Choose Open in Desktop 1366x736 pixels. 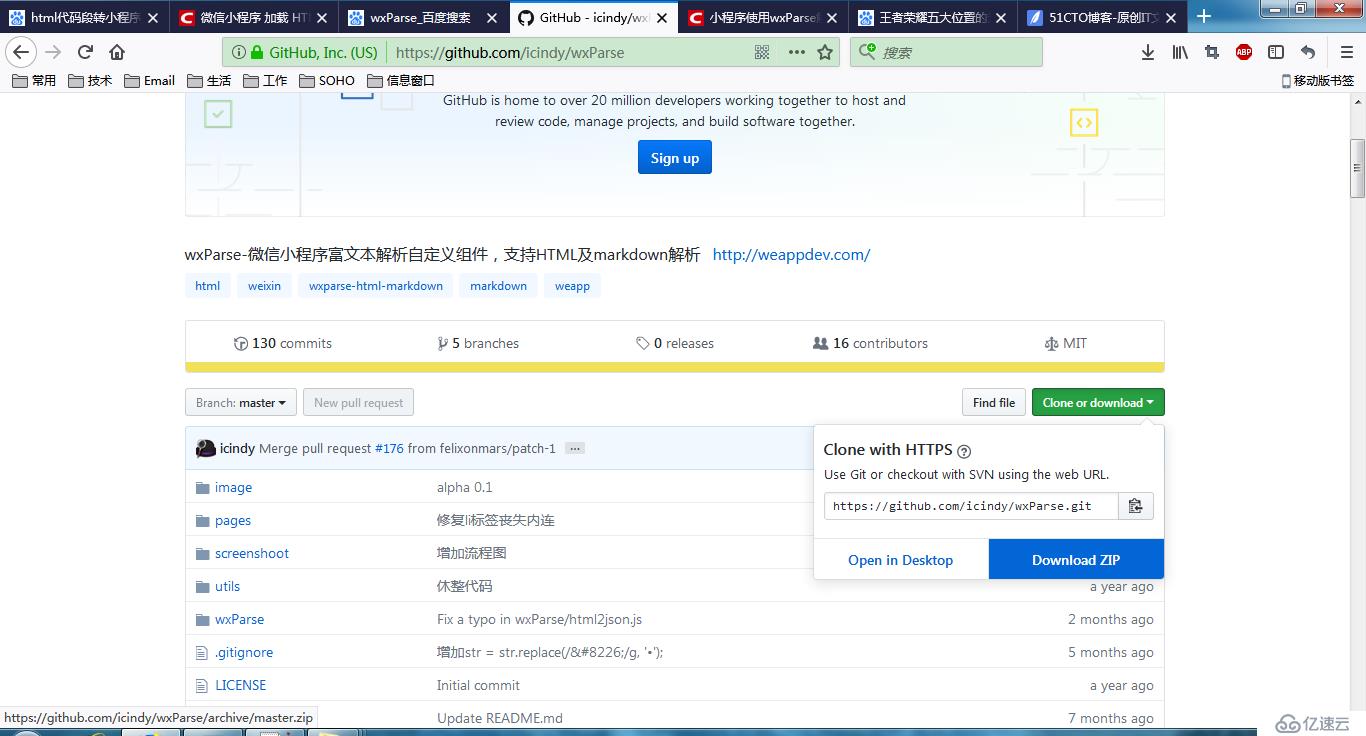click(x=901, y=560)
